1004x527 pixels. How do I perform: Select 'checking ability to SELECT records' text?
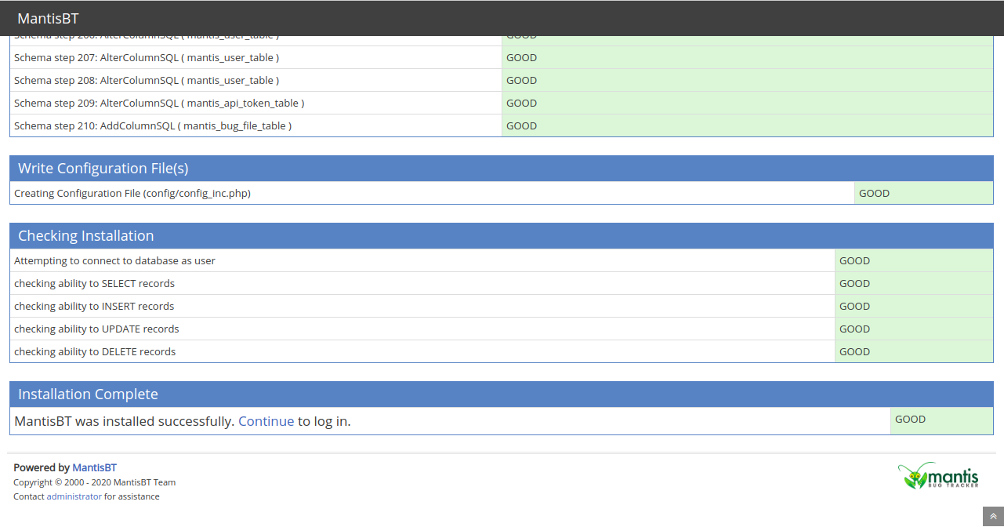coord(94,284)
